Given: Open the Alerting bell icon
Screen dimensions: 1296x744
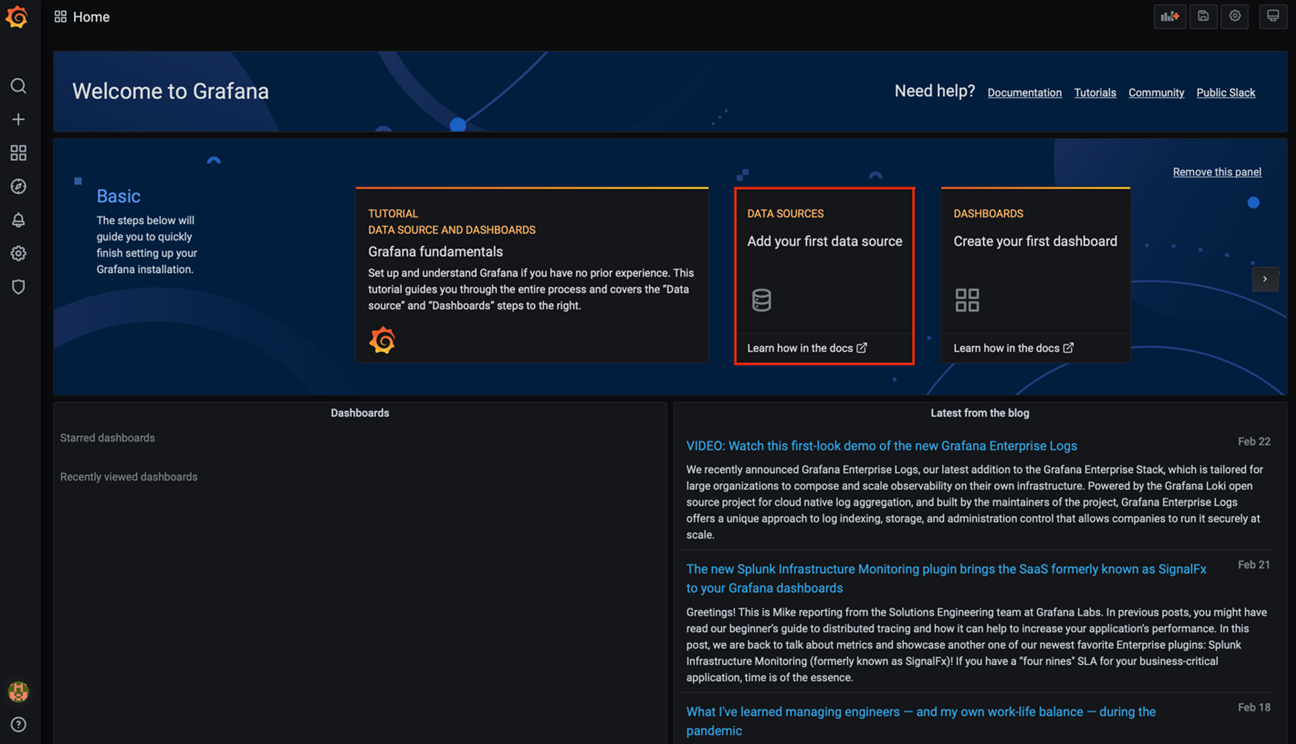Looking at the screenshot, I should click(x=18, y=220).
